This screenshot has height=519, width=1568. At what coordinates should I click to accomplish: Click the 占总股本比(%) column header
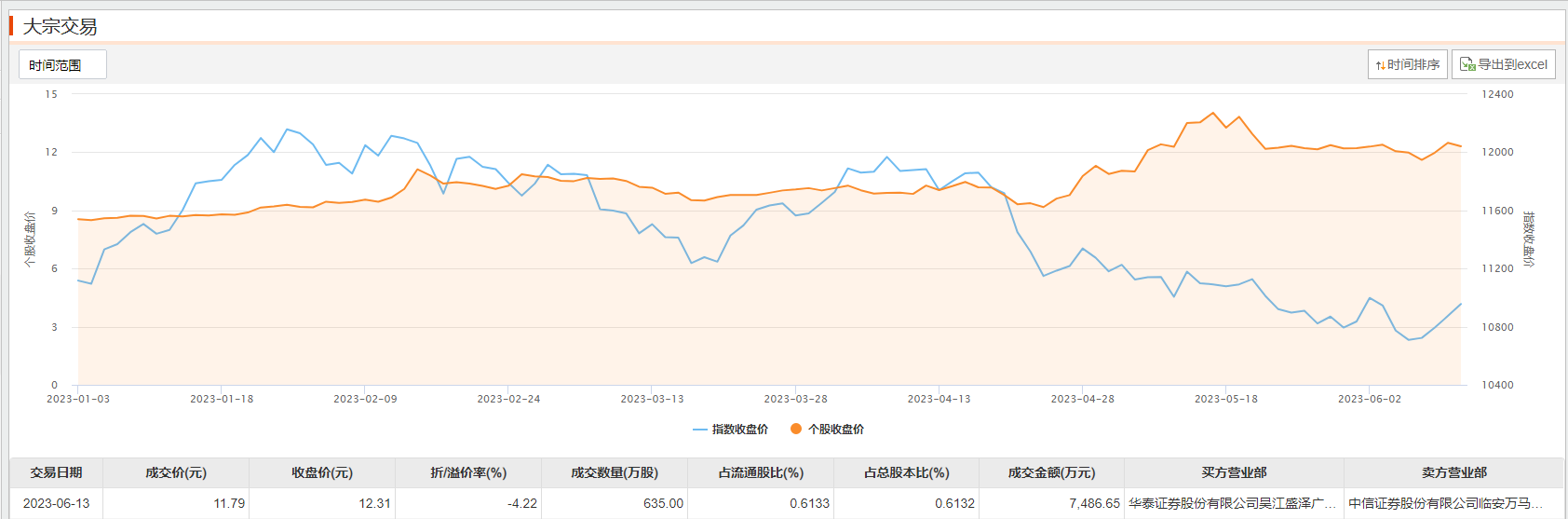(907, 472)
